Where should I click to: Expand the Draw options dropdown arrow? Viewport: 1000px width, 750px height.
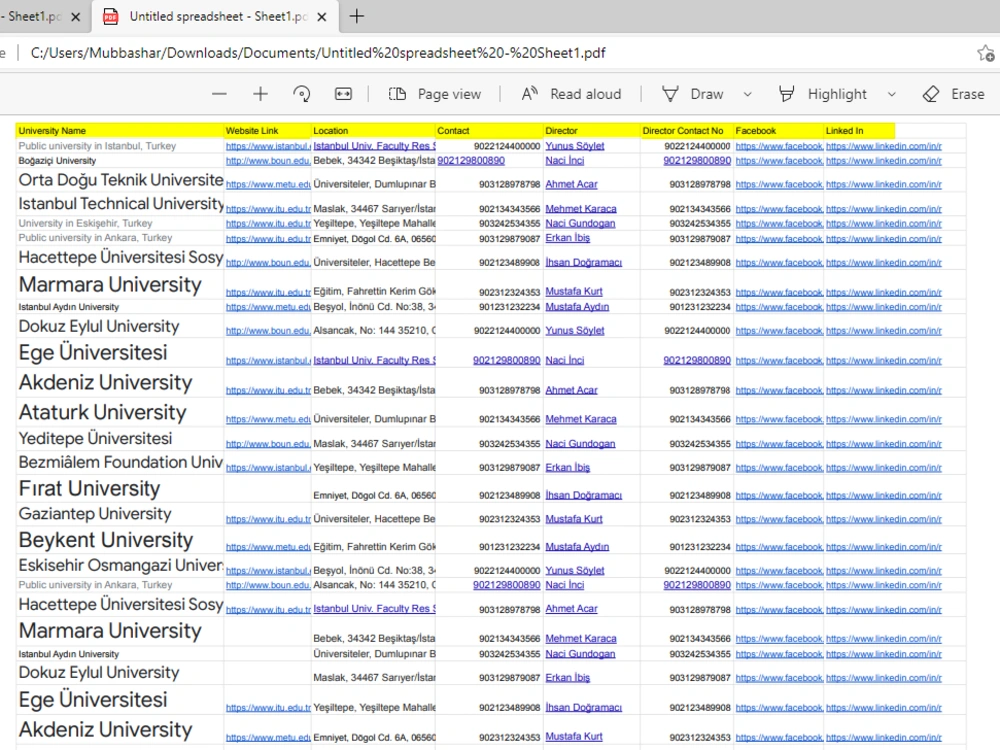click(747, 94)
